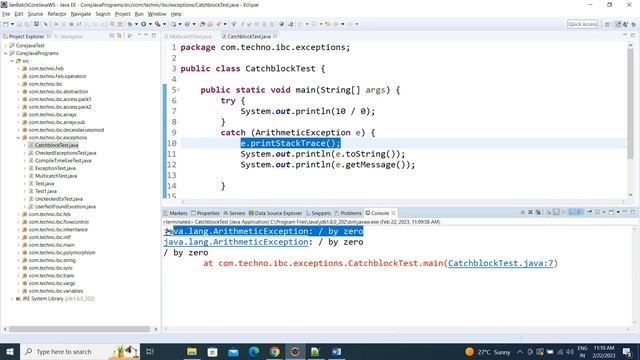Screen dimensions: 640x360
Task: Switch to the Navigator view tab
Action: click(69, 36)
